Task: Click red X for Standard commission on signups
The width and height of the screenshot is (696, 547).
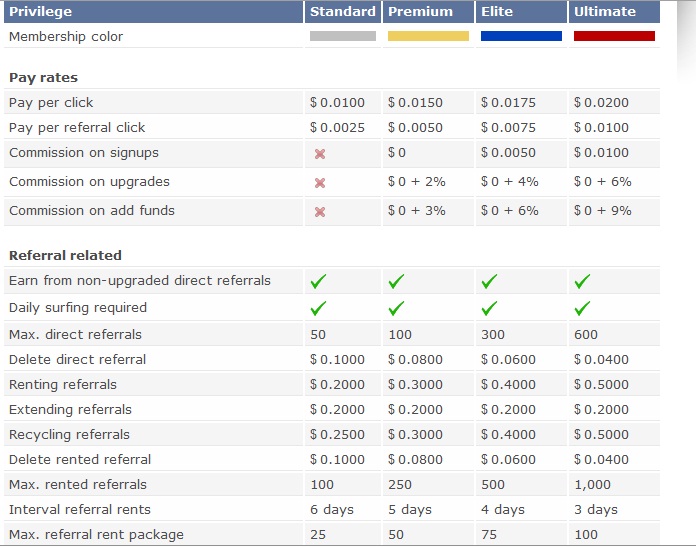Action: (x=320, y=154)
